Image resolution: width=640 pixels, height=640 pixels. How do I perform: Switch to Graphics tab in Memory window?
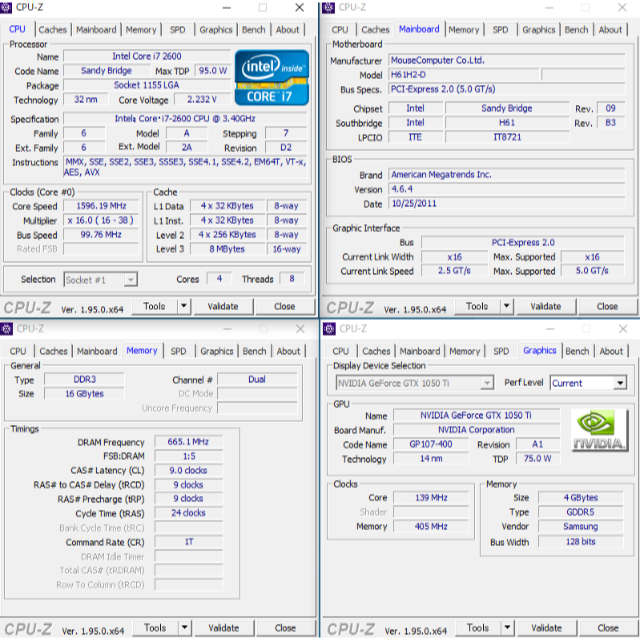(x=217, y=351)
